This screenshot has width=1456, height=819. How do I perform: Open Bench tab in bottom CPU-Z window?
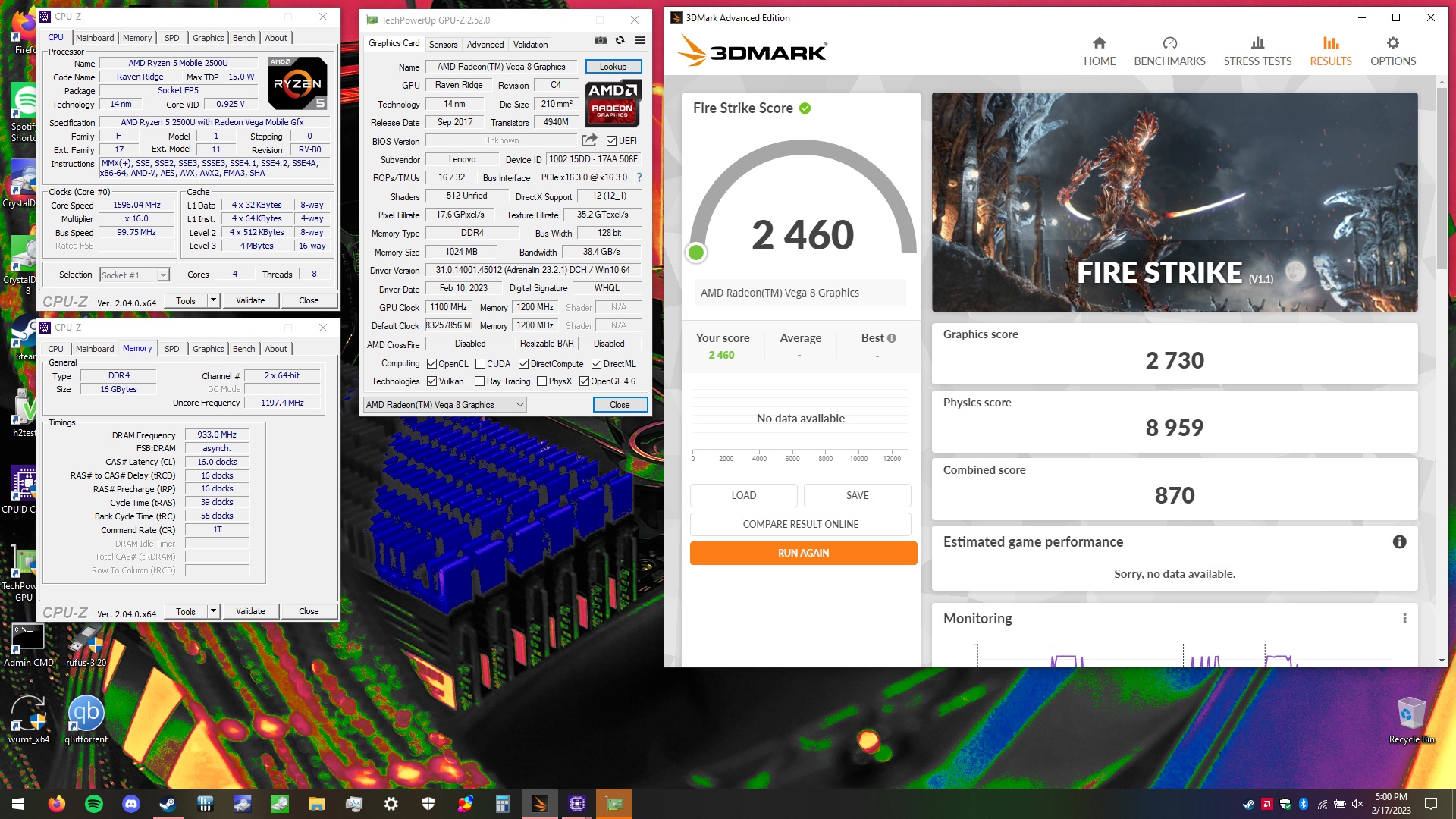(x=243, y=349)
